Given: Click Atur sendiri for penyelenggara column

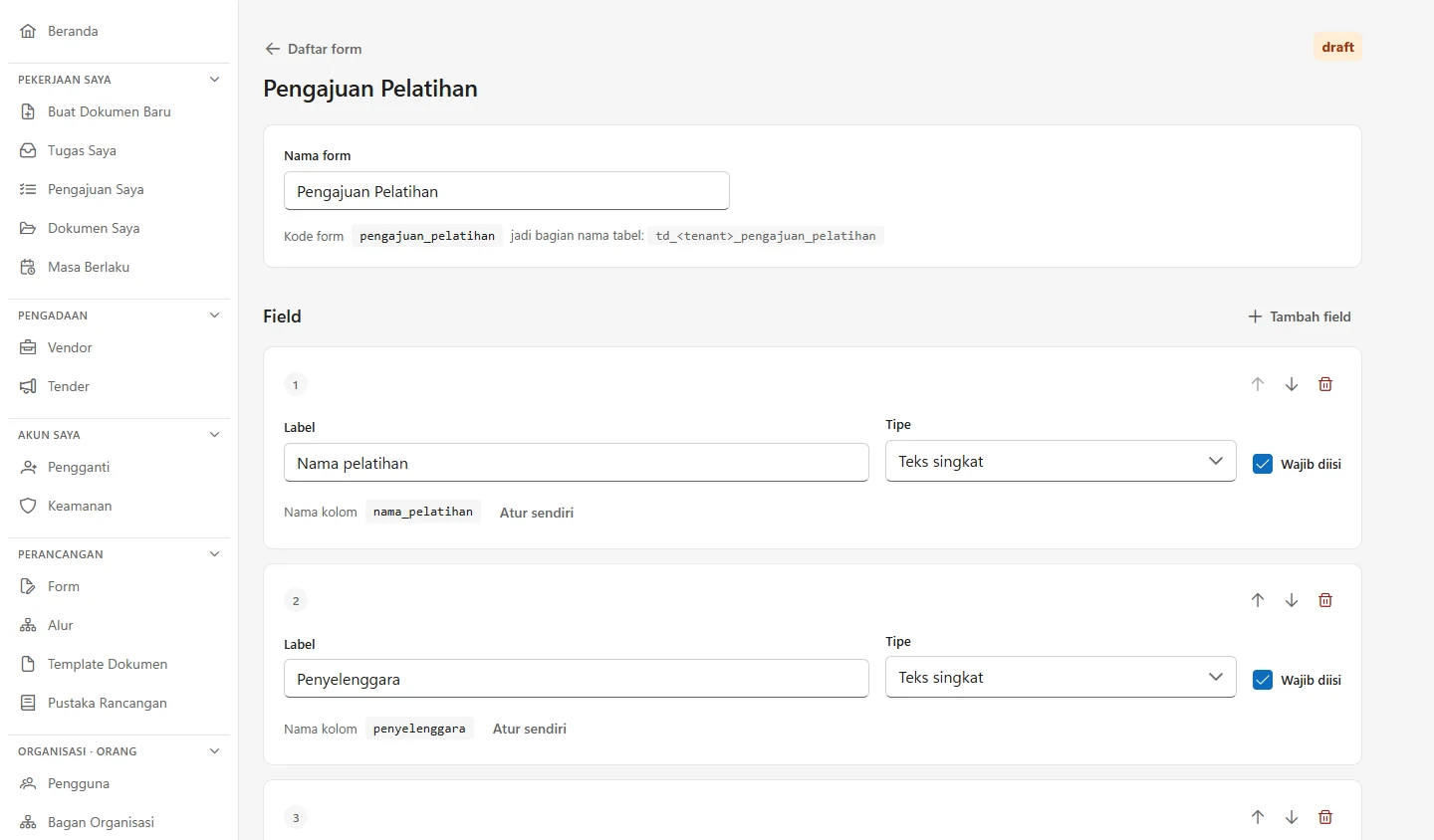Looking at the screenshot, I should [x=530, y=729].
